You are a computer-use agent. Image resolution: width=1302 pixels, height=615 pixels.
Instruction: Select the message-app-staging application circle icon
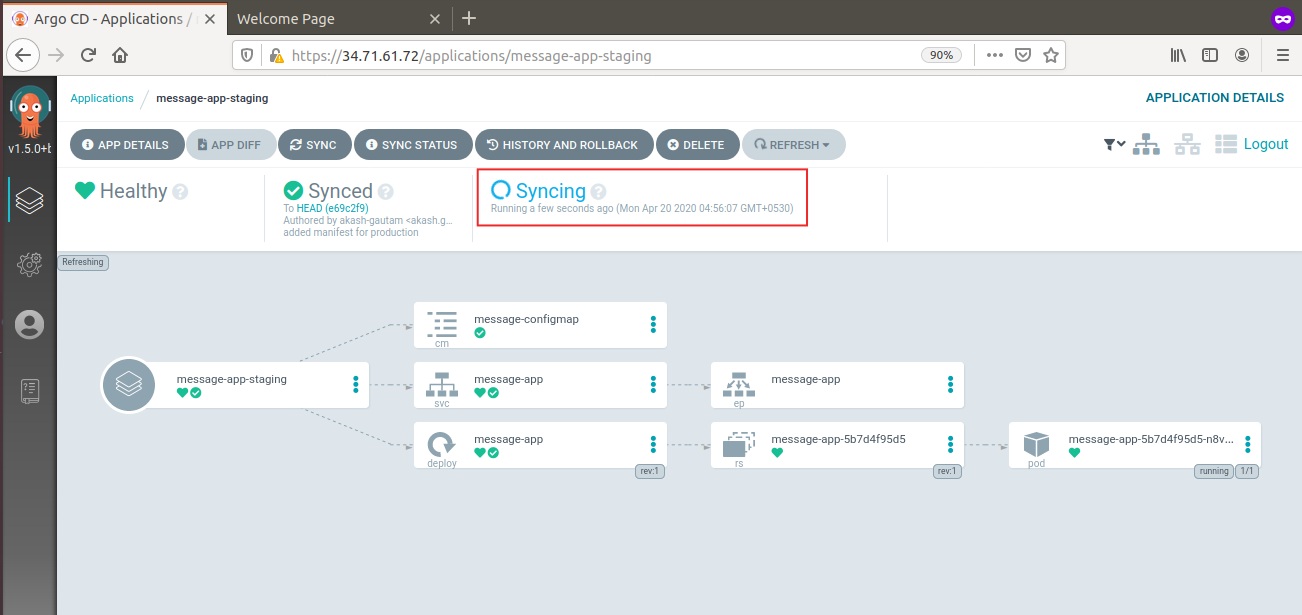click(x=128, y=384)
